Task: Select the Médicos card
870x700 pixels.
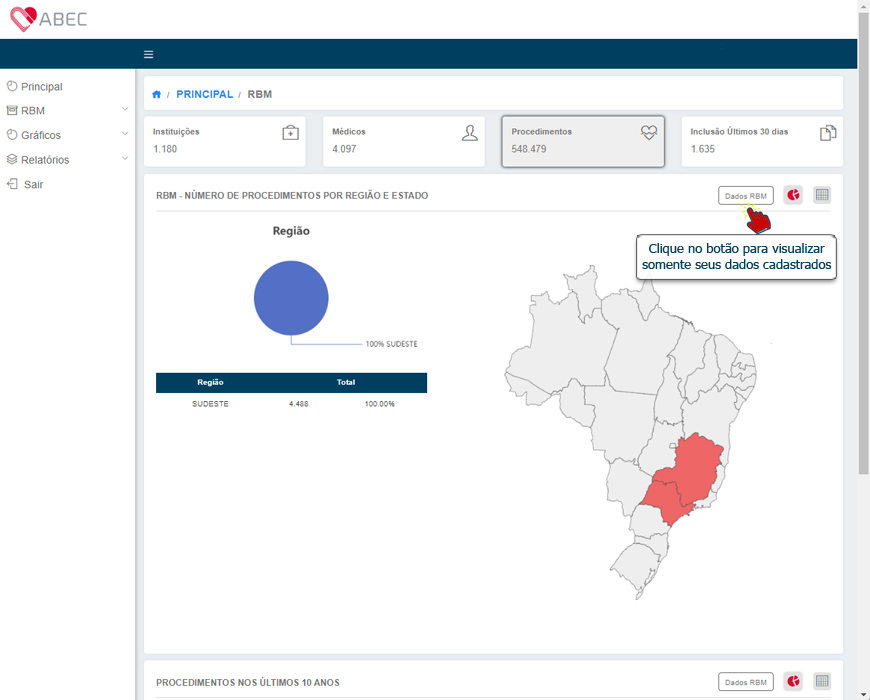Action: pos(404,141)
